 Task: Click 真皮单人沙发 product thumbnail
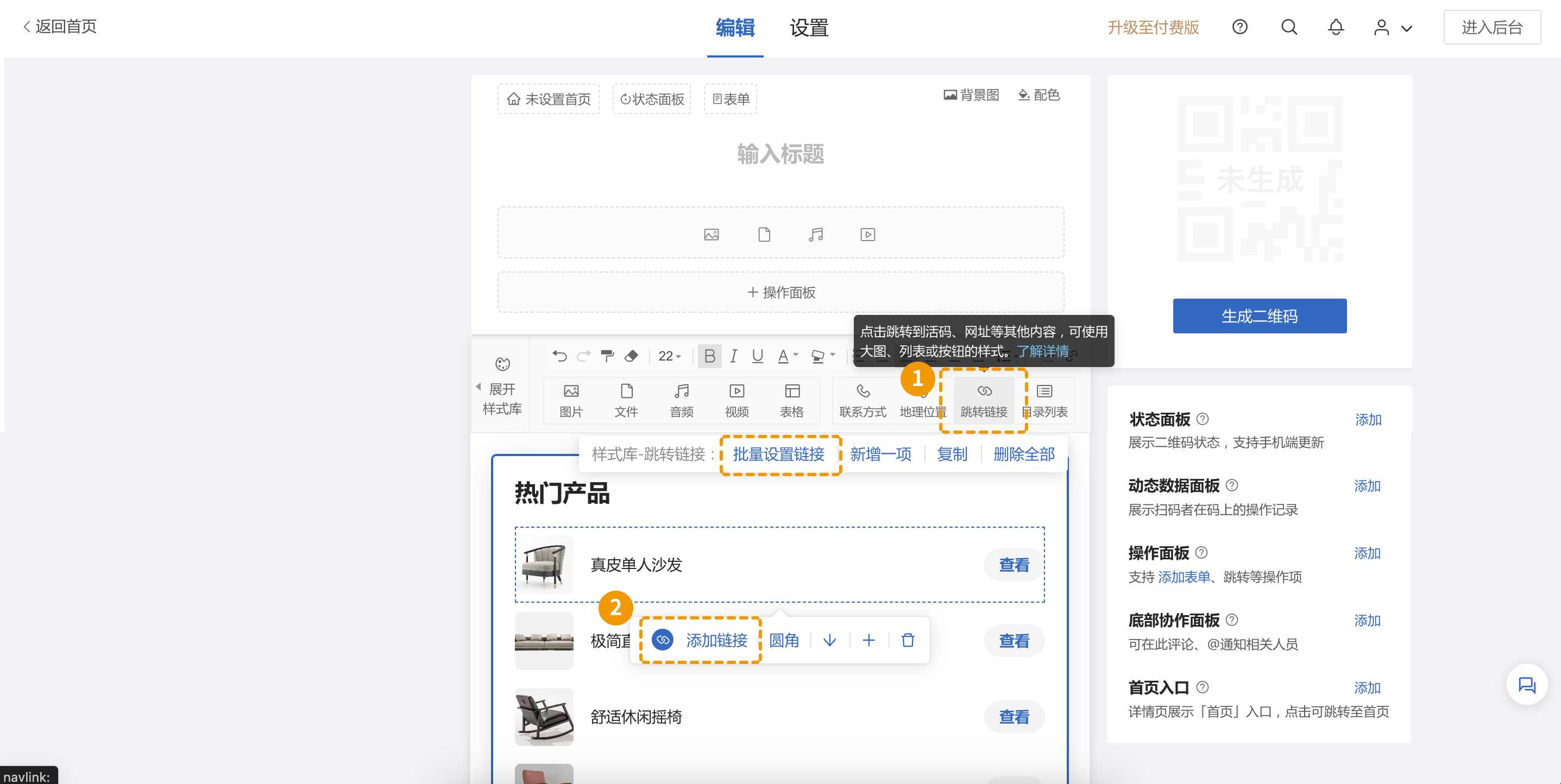pyautogui.click(x=544, y=564)
